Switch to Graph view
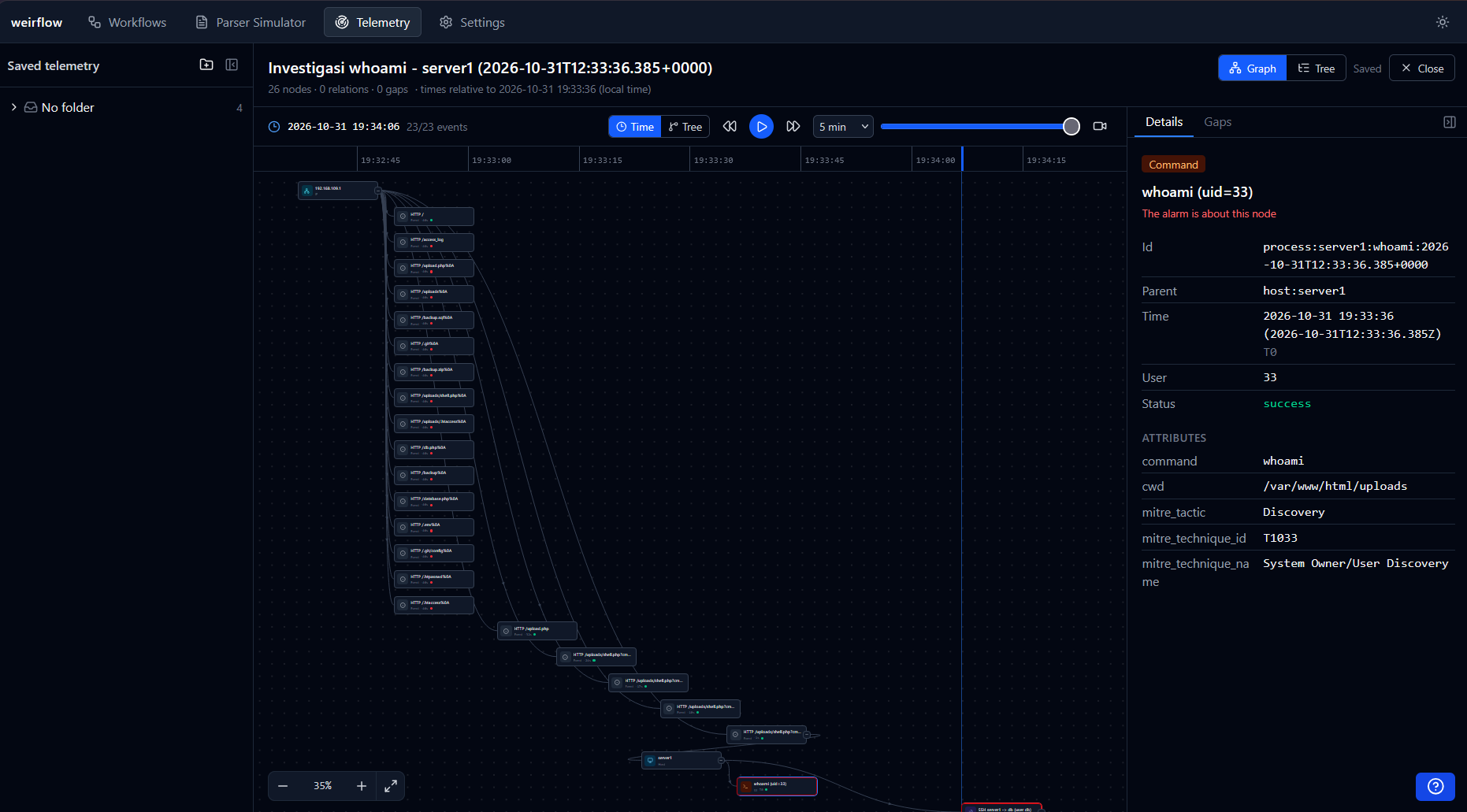 (1253, 69)
